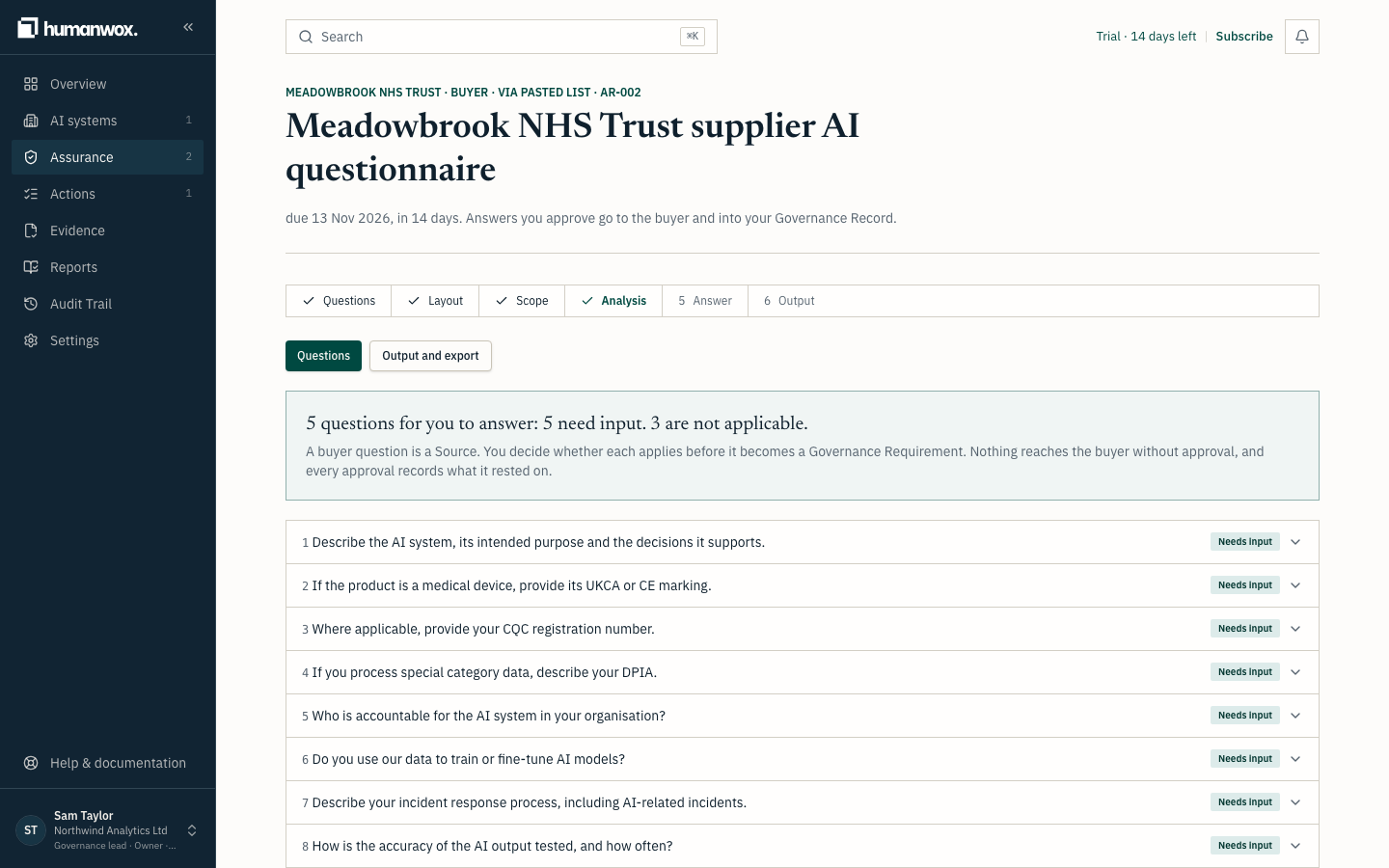Viewport: 1389px width, 868px height.
Task: Click the Reports book icon
Action: point(31,267)
